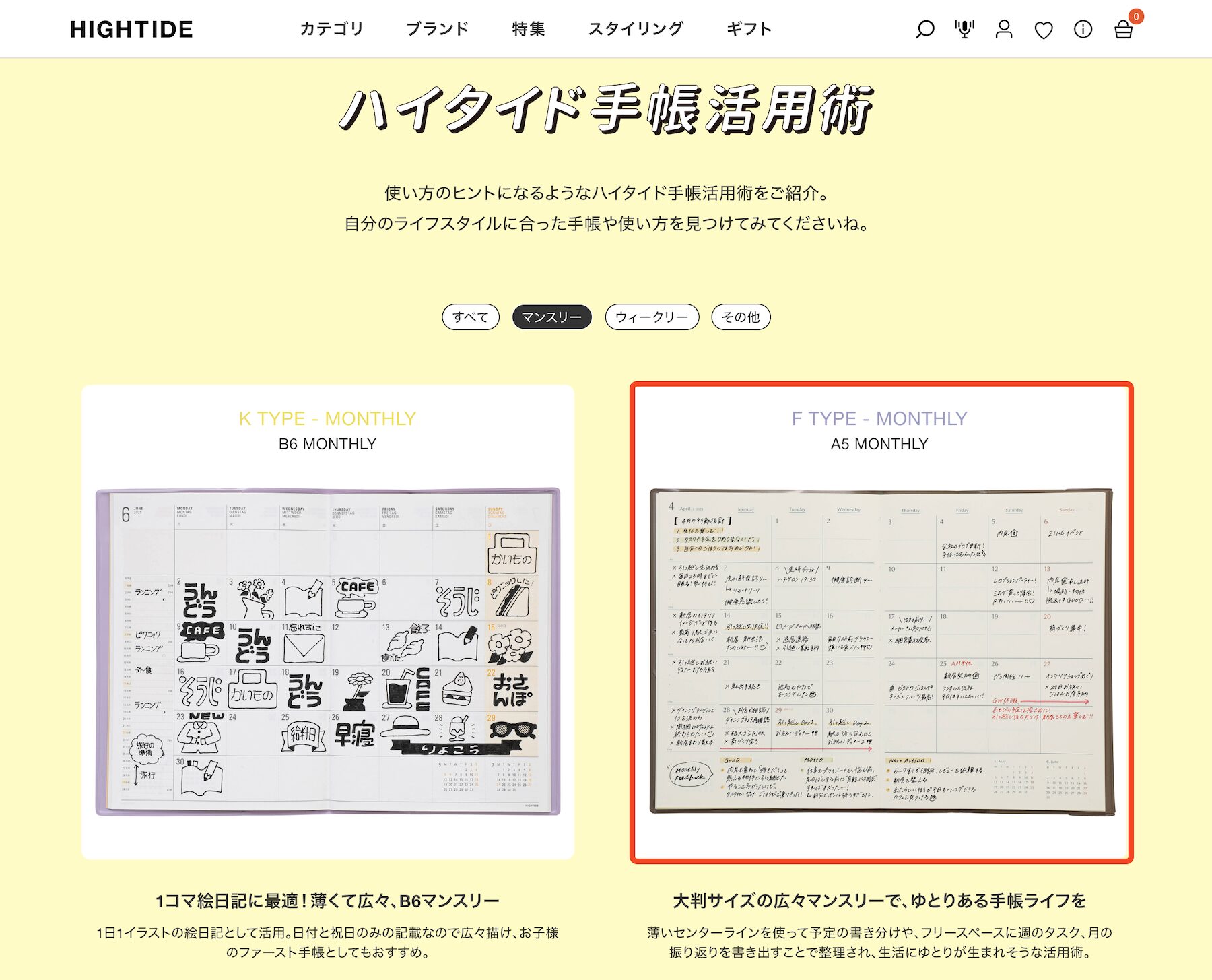The width and height of the screenshot is (1212, 980).
Task: Open the heart wishlist icon
Action: point(1044,30)
